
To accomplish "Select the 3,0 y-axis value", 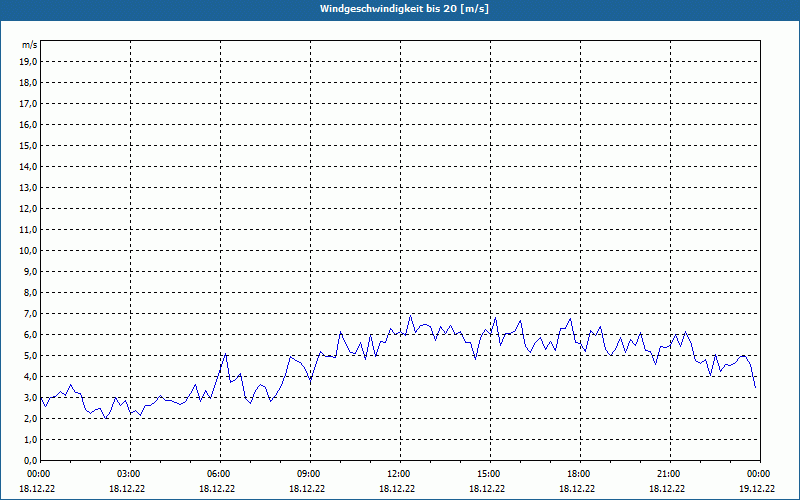I will [30, 397].
